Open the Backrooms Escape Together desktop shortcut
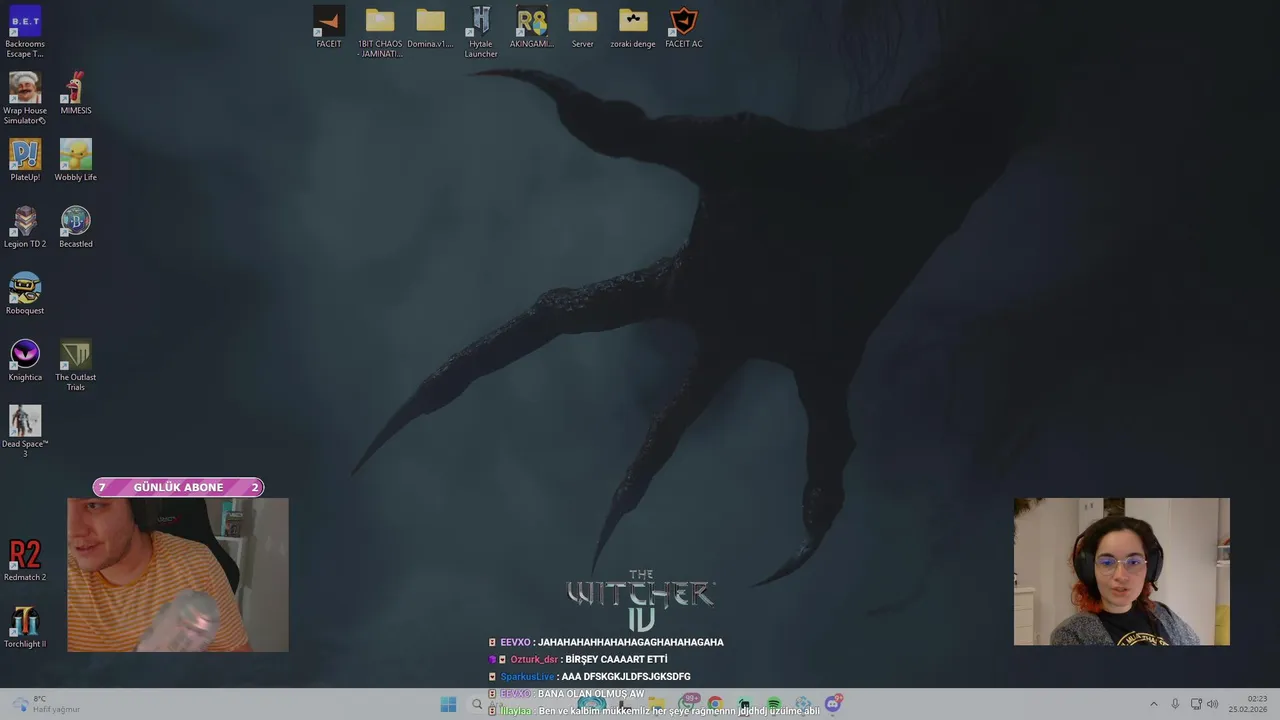This screenshot has height=720, width=1280. pos(25,32)
